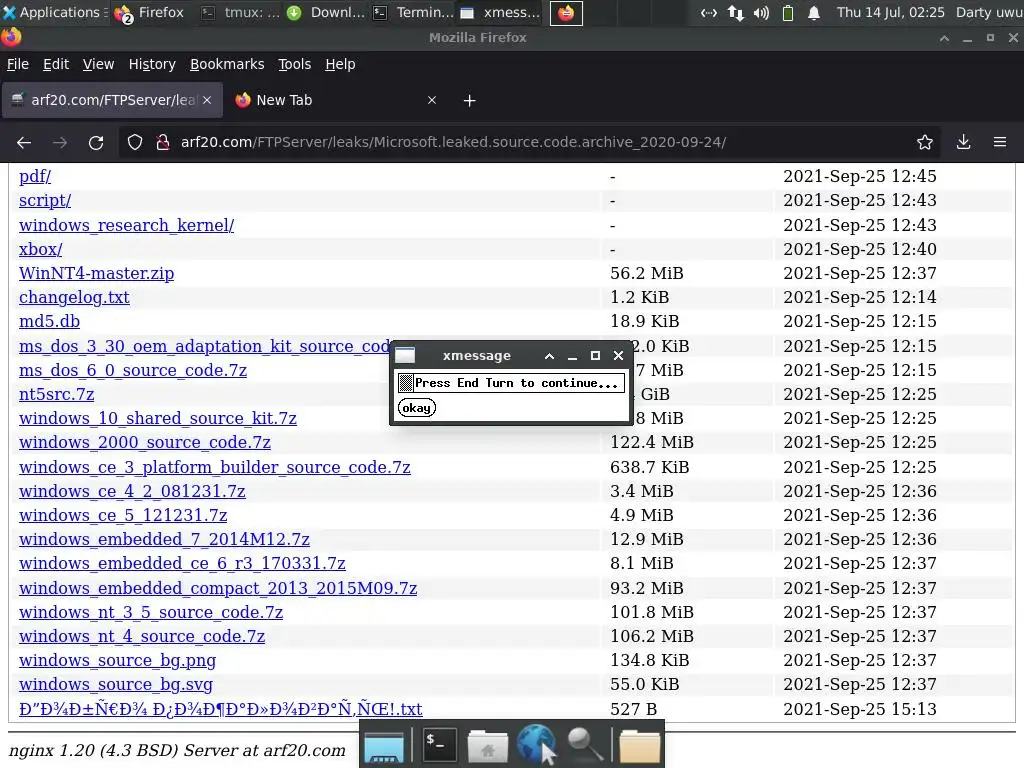The height and width of the screenshot is (768, 1024).
Task: Open the network connection tray icon
Action: click(709, 12)
